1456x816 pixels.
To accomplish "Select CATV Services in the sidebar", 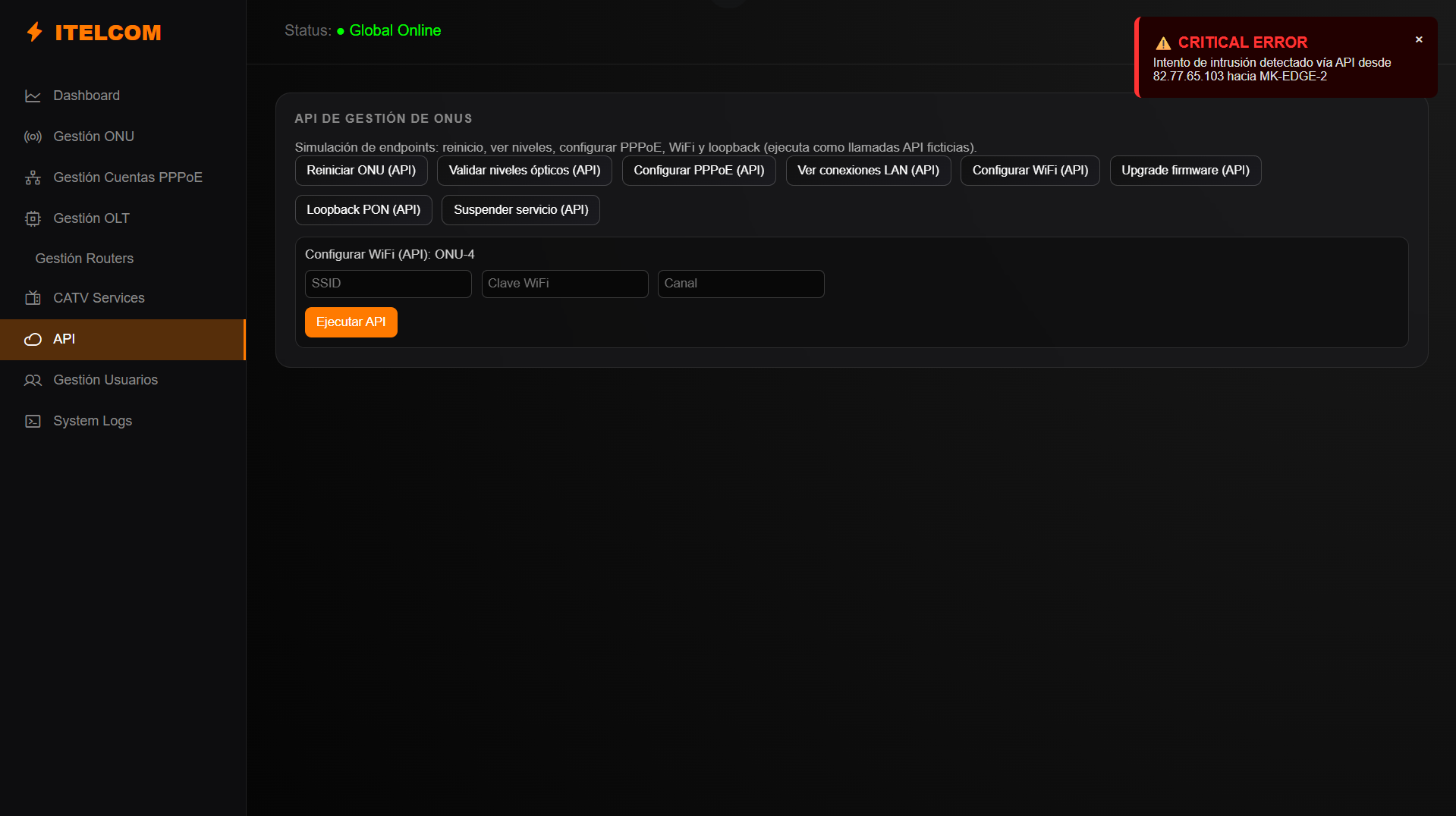I will pos(123,298).
